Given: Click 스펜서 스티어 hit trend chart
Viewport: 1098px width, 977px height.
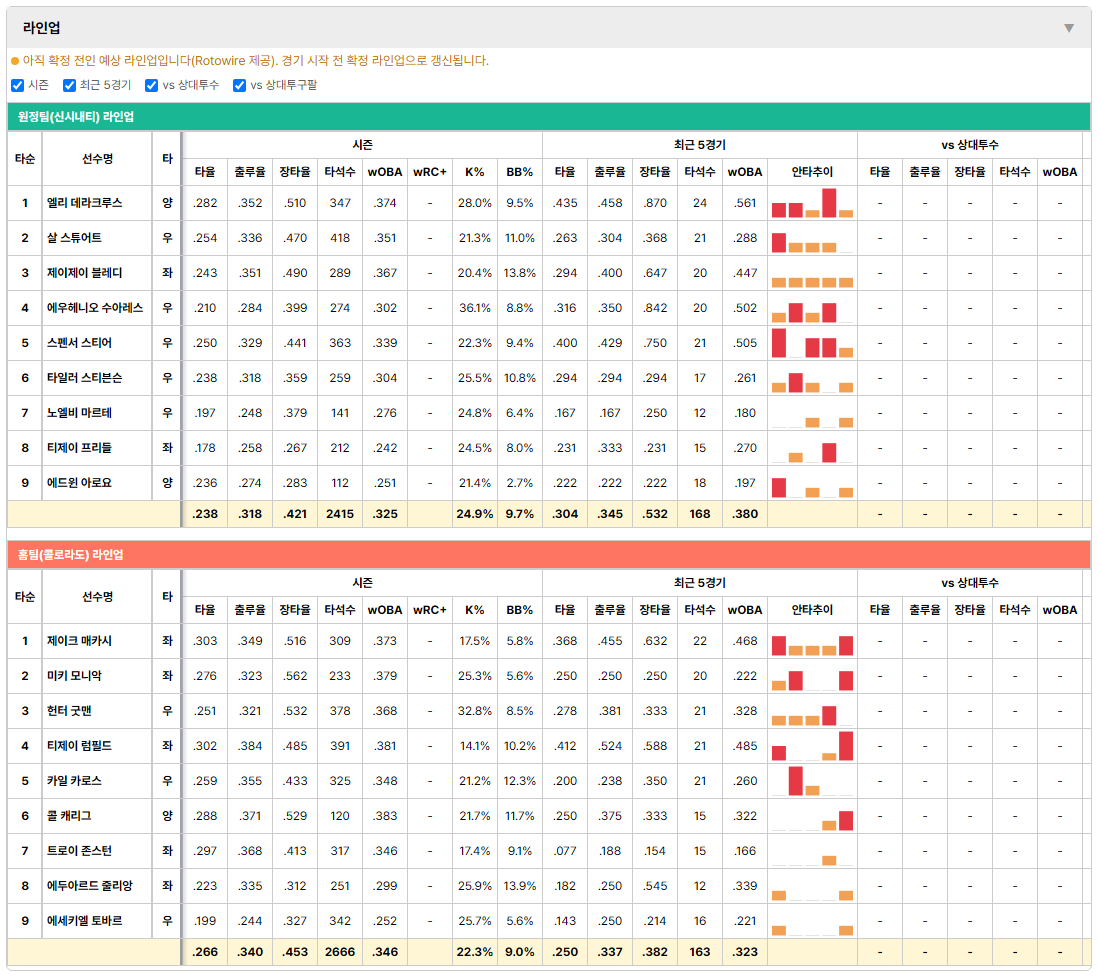Looking at the screenshot, I should pos(812,343).
